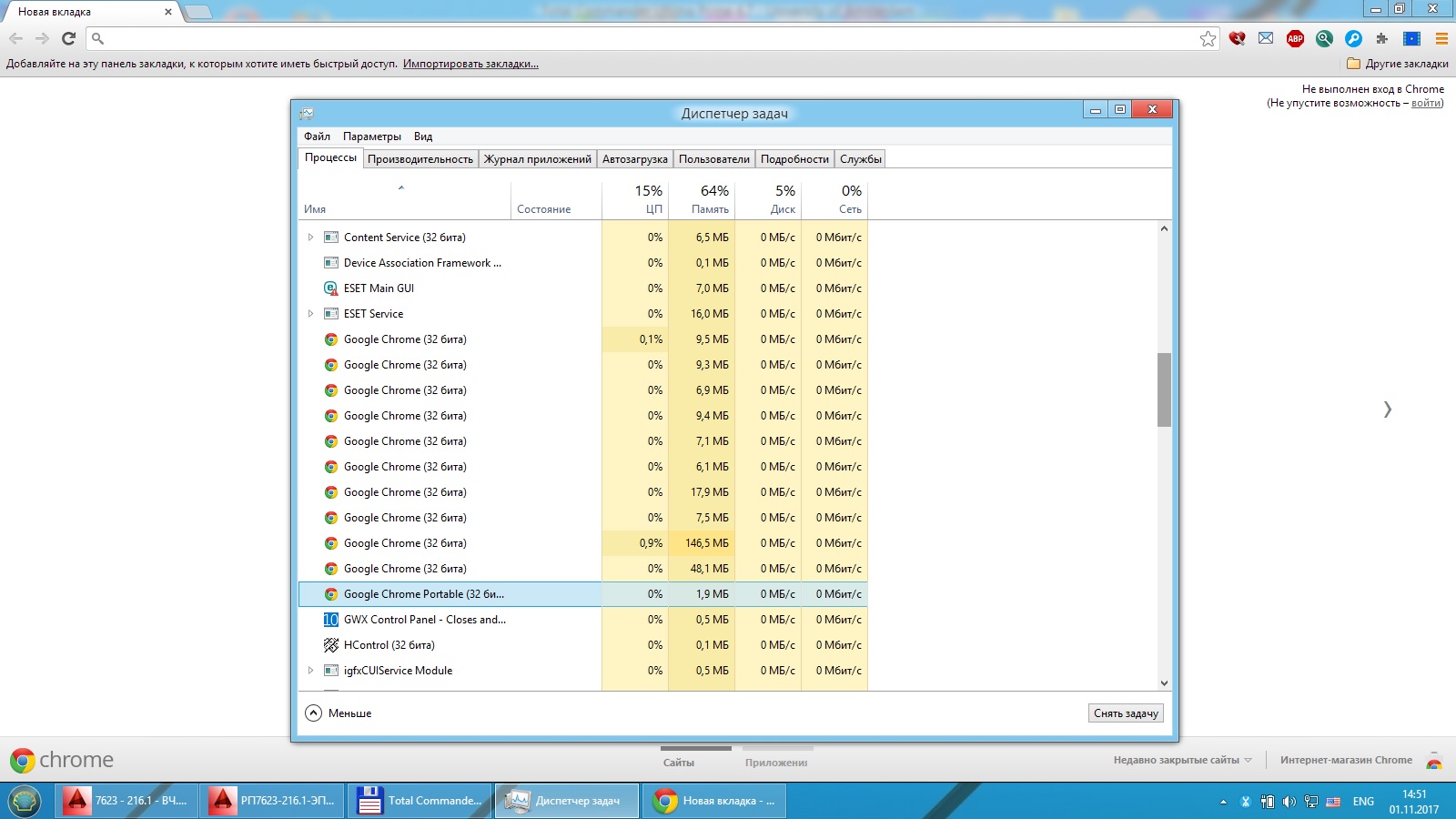Open the 7623 - 216.1 AutoCAD taskbar window
Screen dimensions: 1456x819
point(126,801)
